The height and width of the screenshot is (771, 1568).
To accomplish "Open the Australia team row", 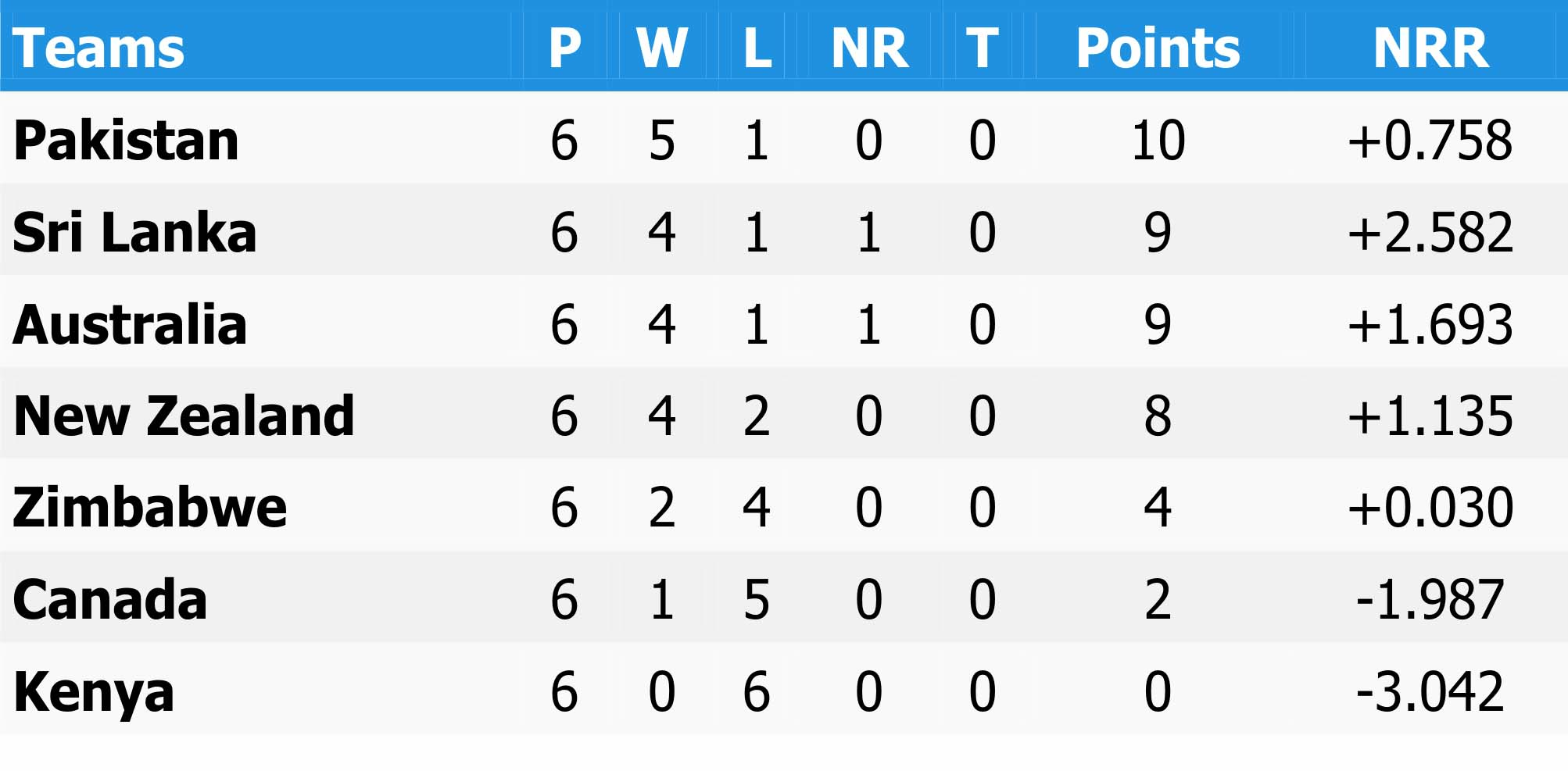I will (130, 324).
